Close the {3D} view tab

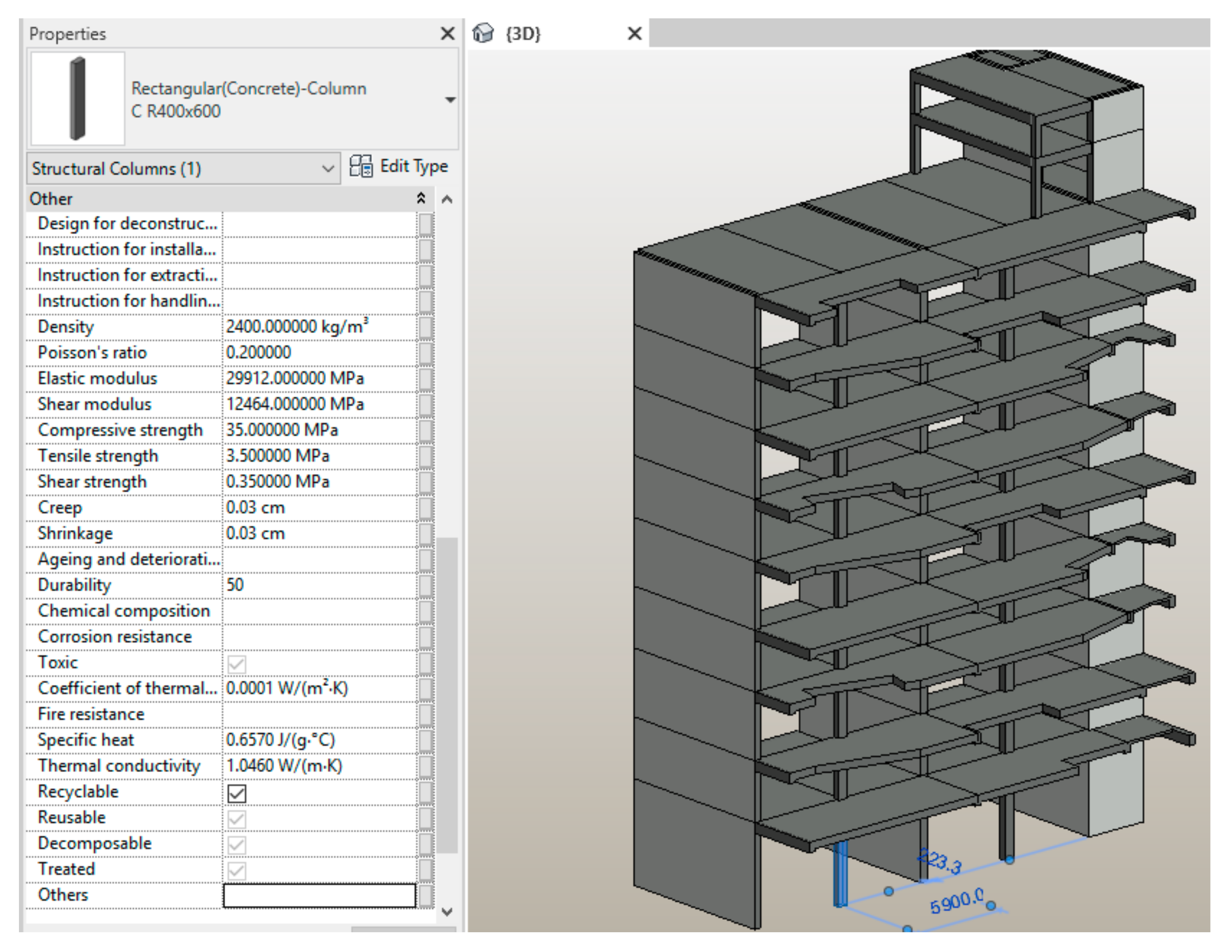pos(635,33)
